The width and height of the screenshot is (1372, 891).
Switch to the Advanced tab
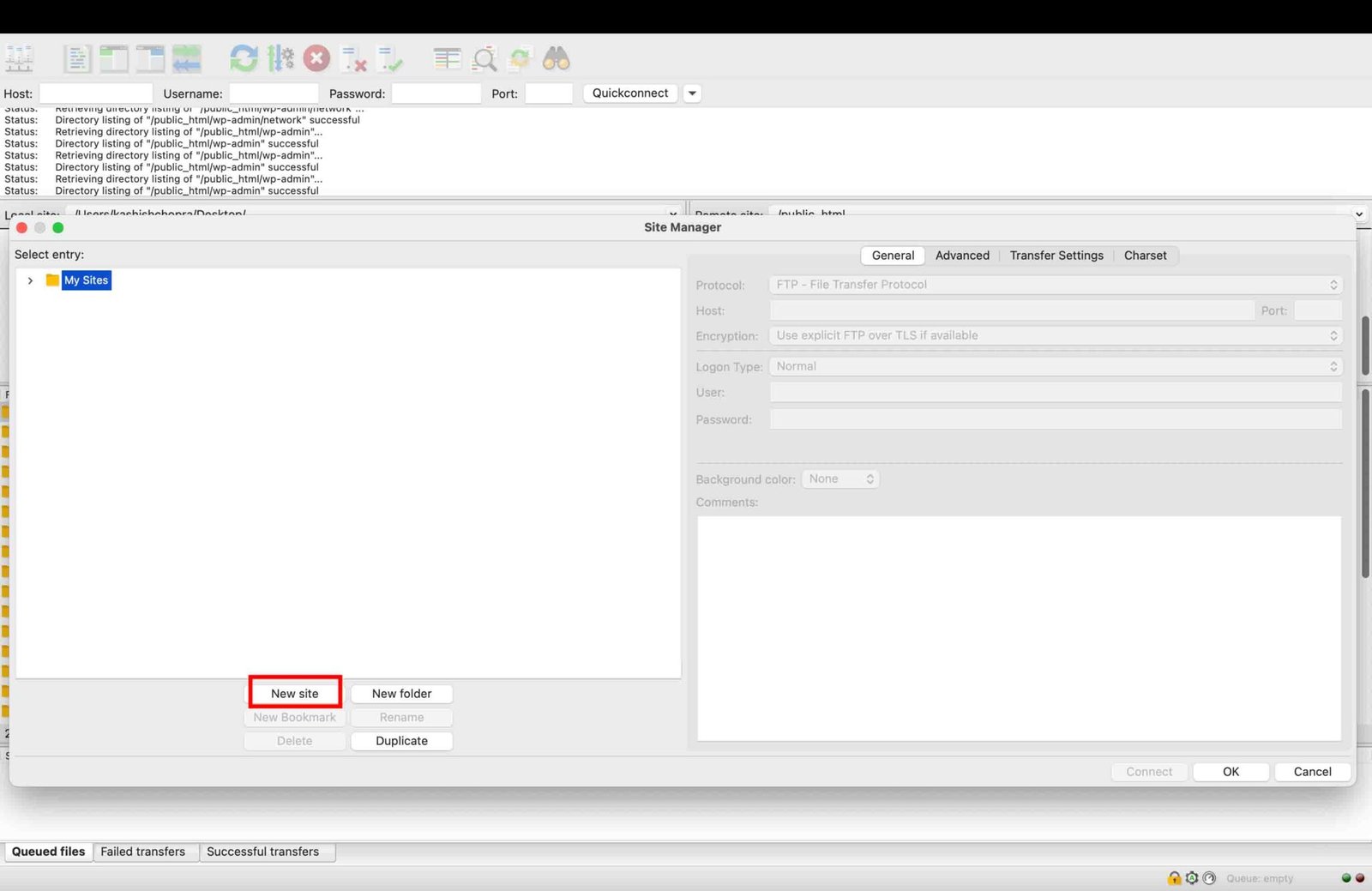coord(962,255)
